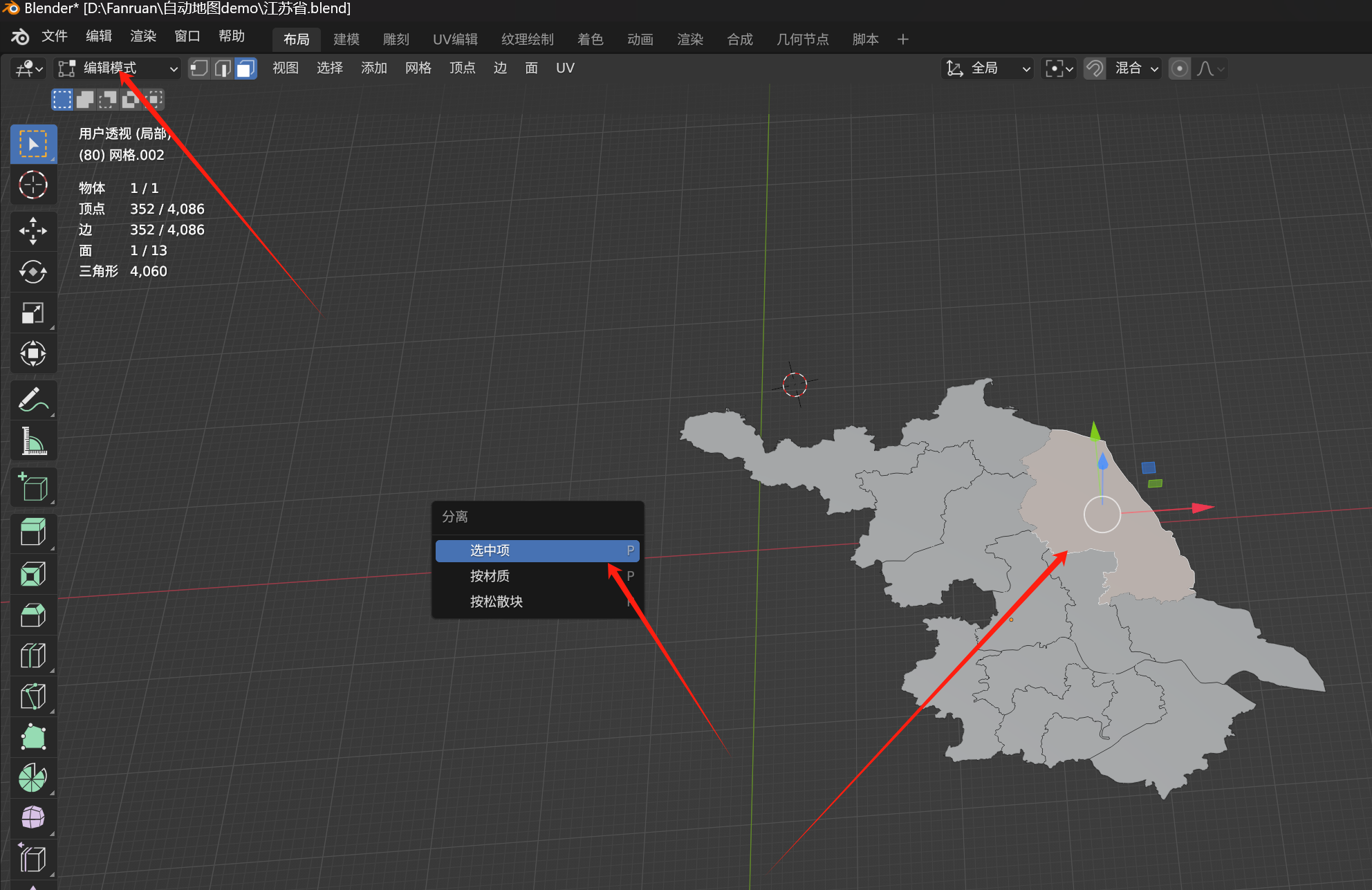Choose the invert selection mode icon
This screenshot has width=1372, height=890.
(131, 100)
